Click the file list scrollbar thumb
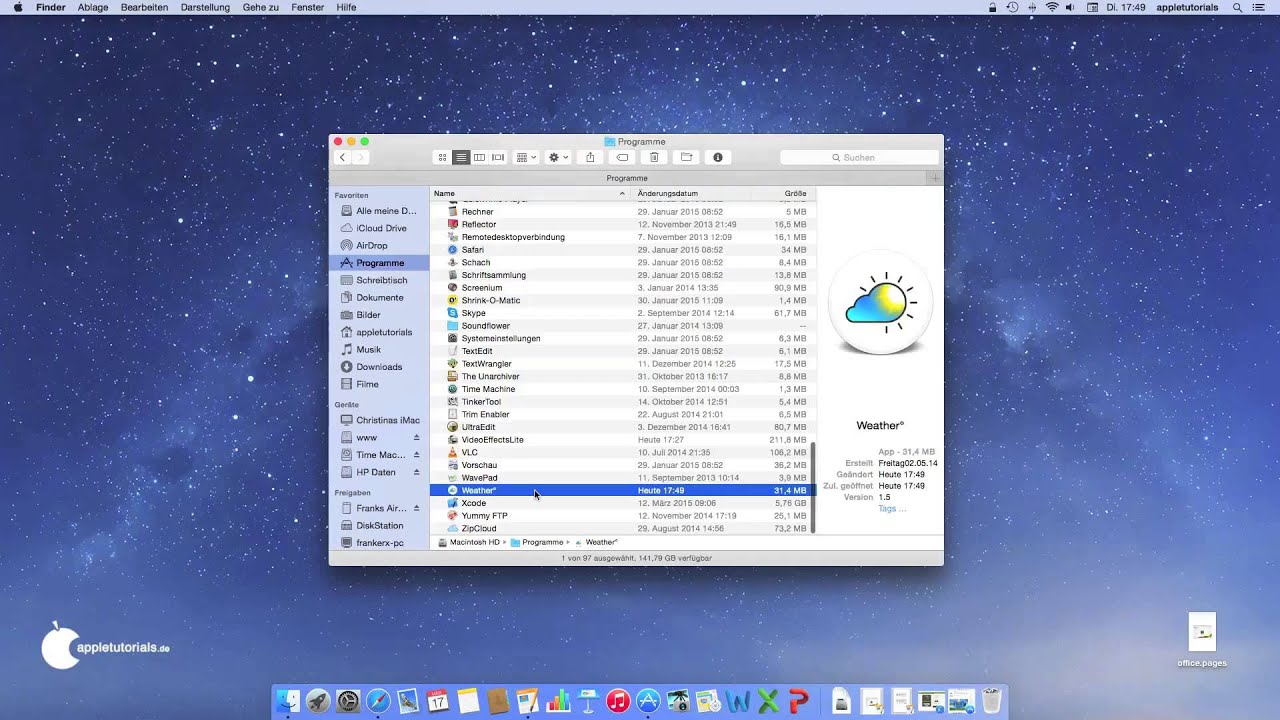 (813, 487)
